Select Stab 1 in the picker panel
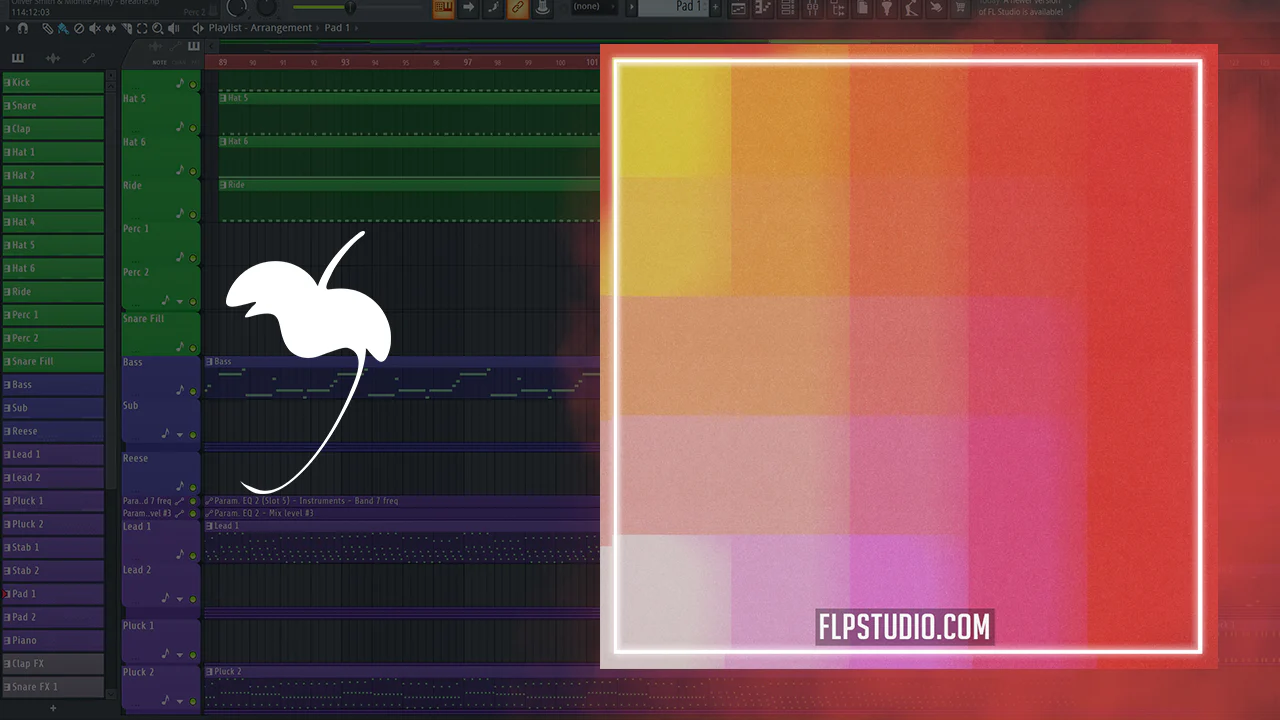Viewport: 1280px width, 720px height. [x=53, y=547]
